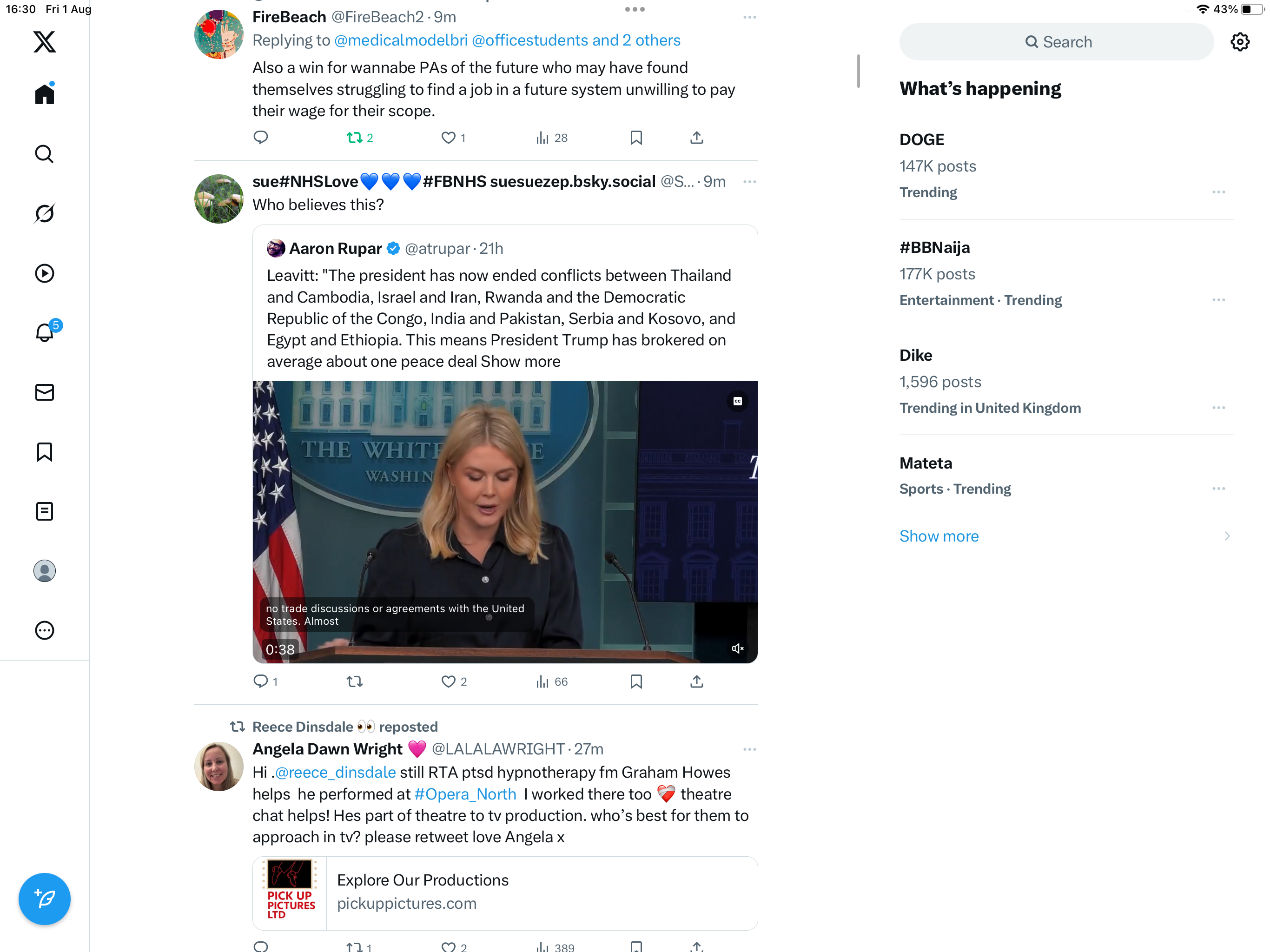
Task: Open the Lists icon in the sidebar
Action: point(44,511)
